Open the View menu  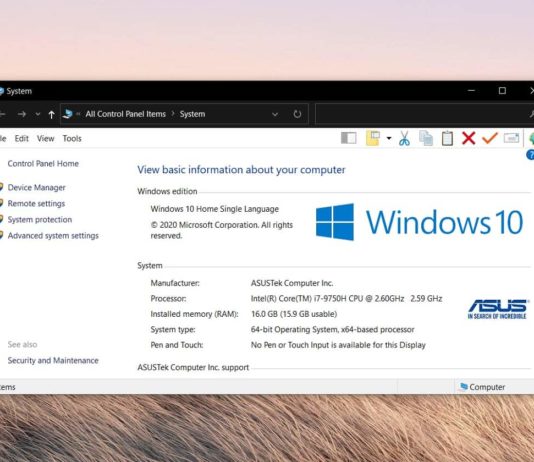point(45,139)
